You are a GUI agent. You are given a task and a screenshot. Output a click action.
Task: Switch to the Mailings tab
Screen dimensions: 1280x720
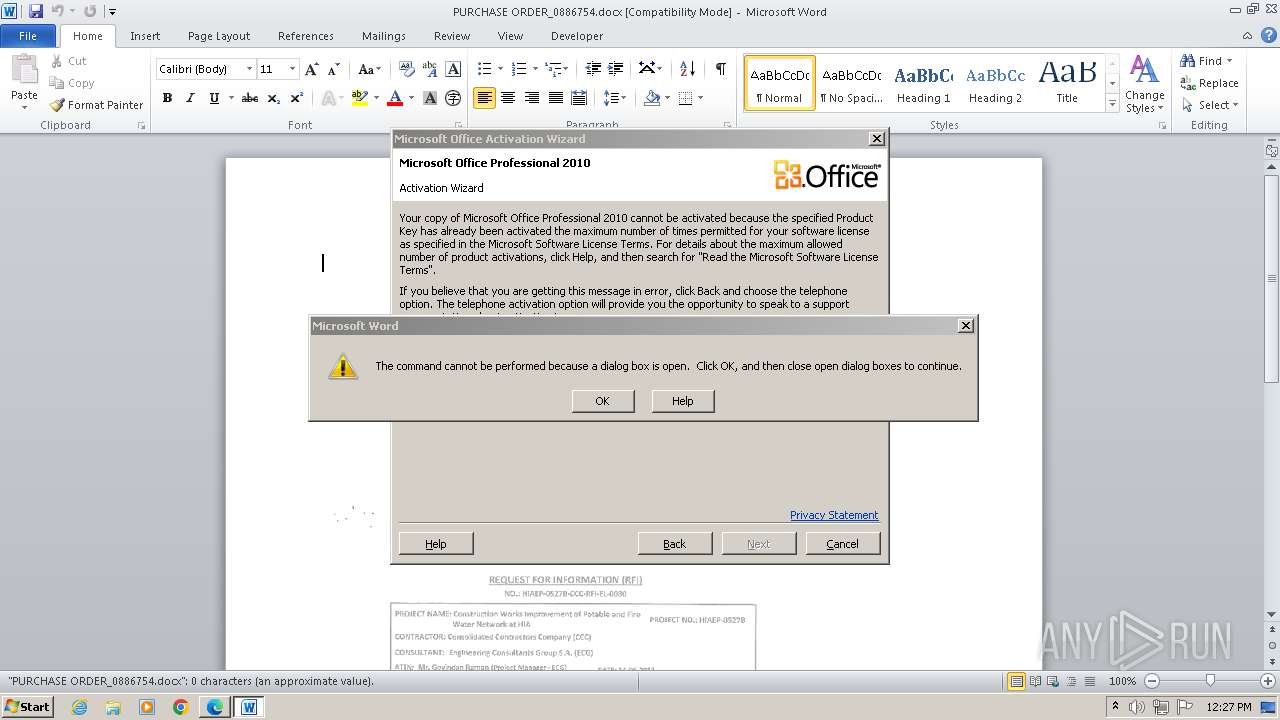coord(384,36)
